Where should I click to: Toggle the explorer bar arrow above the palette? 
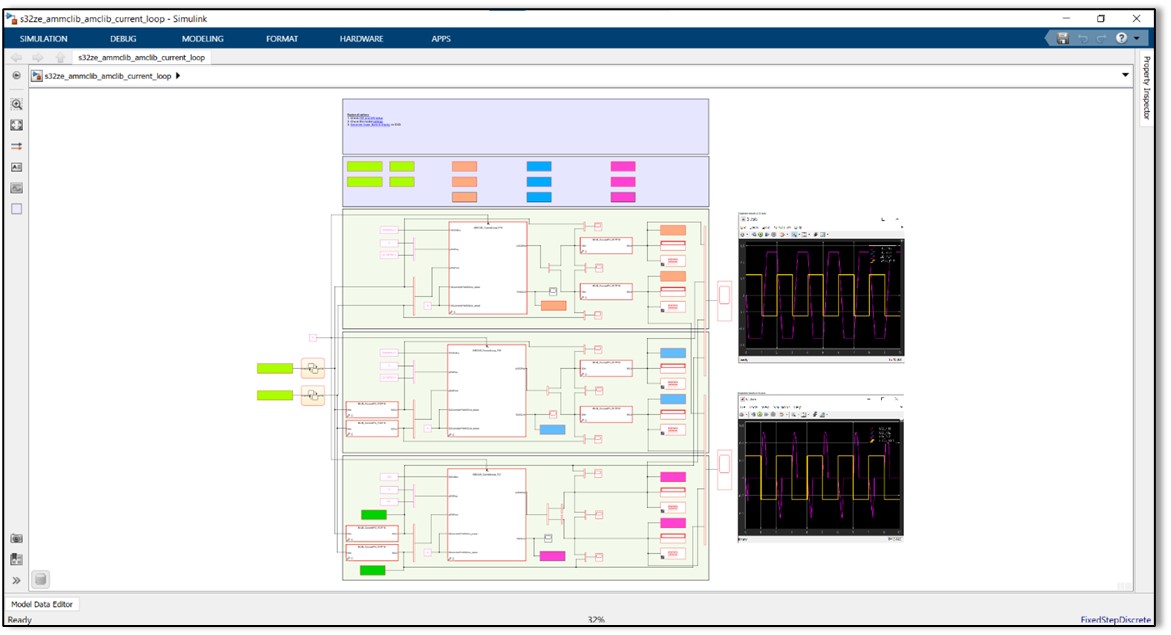coord(16,73)
